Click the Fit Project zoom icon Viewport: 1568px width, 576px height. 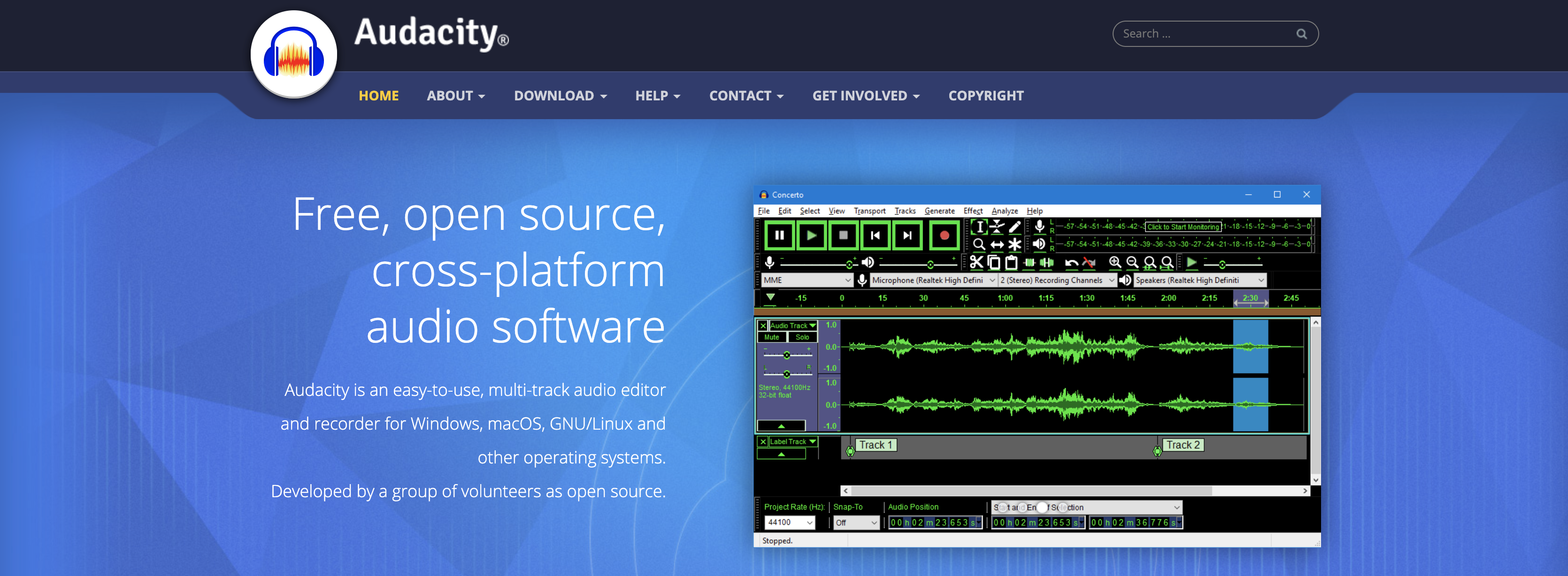[x=1168, y=262]
